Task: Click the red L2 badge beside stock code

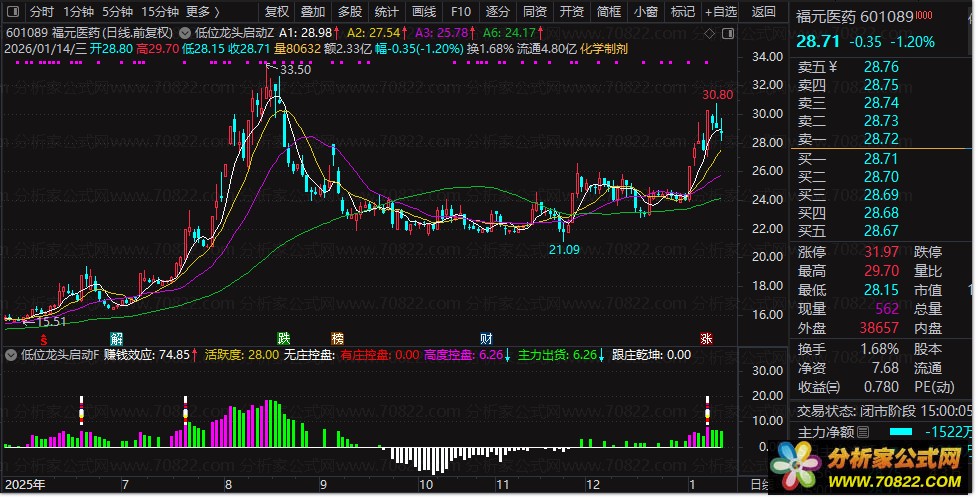Action: tap(924, 15)
